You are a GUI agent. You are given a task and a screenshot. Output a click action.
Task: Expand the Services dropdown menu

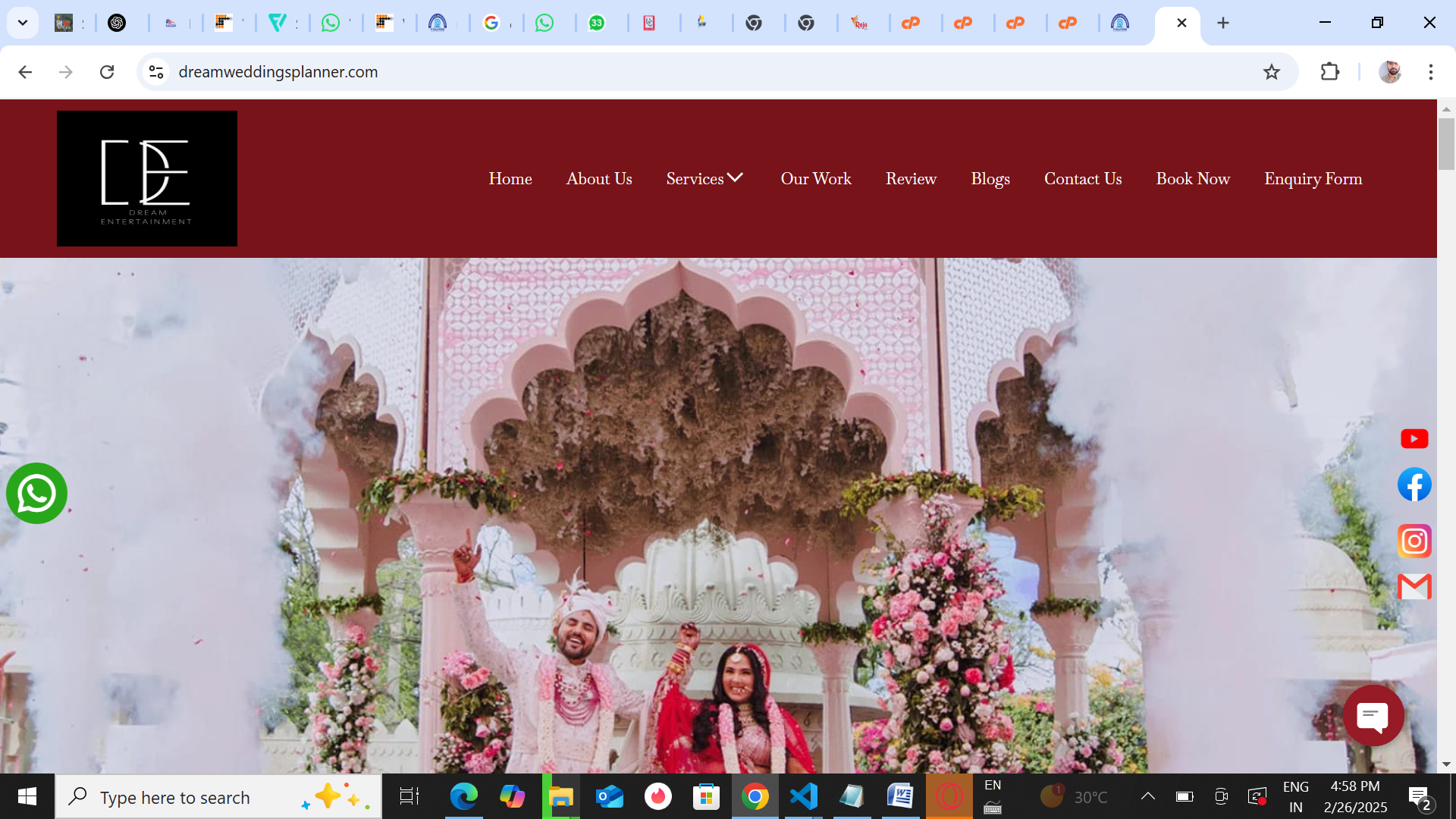(x=704, y=178)
